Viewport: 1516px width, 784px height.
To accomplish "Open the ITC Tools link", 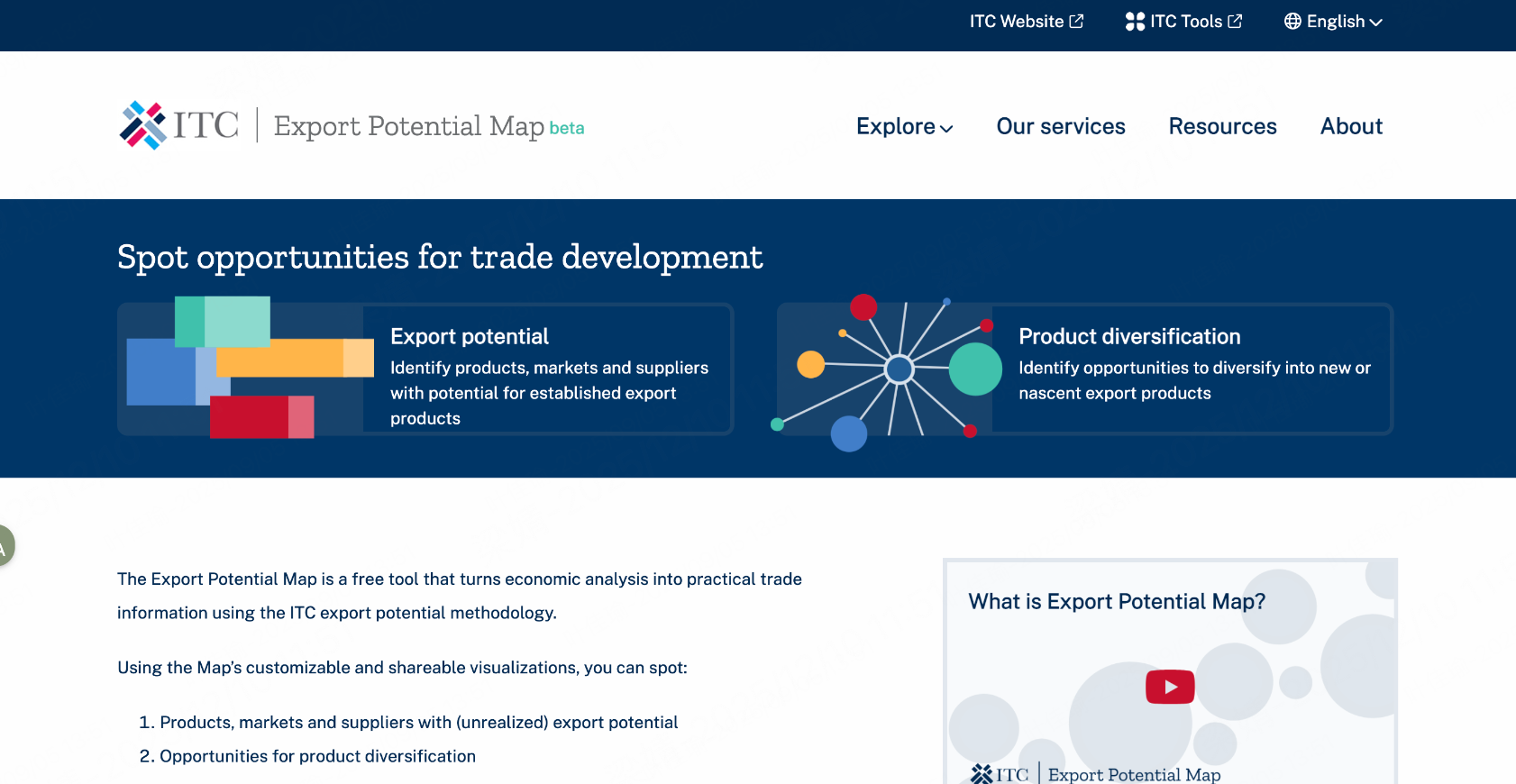I will (1185, 22).
